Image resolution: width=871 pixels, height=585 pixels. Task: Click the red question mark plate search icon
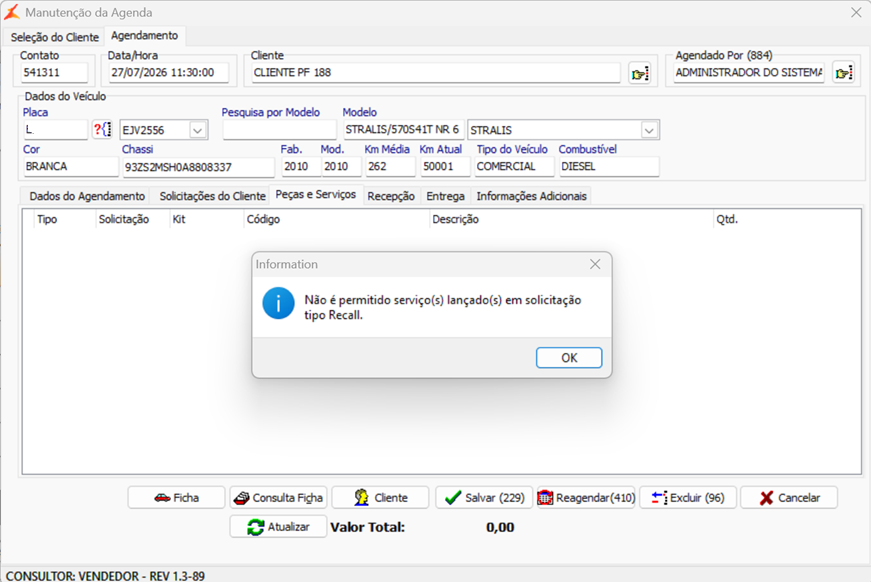click(102, 130)
